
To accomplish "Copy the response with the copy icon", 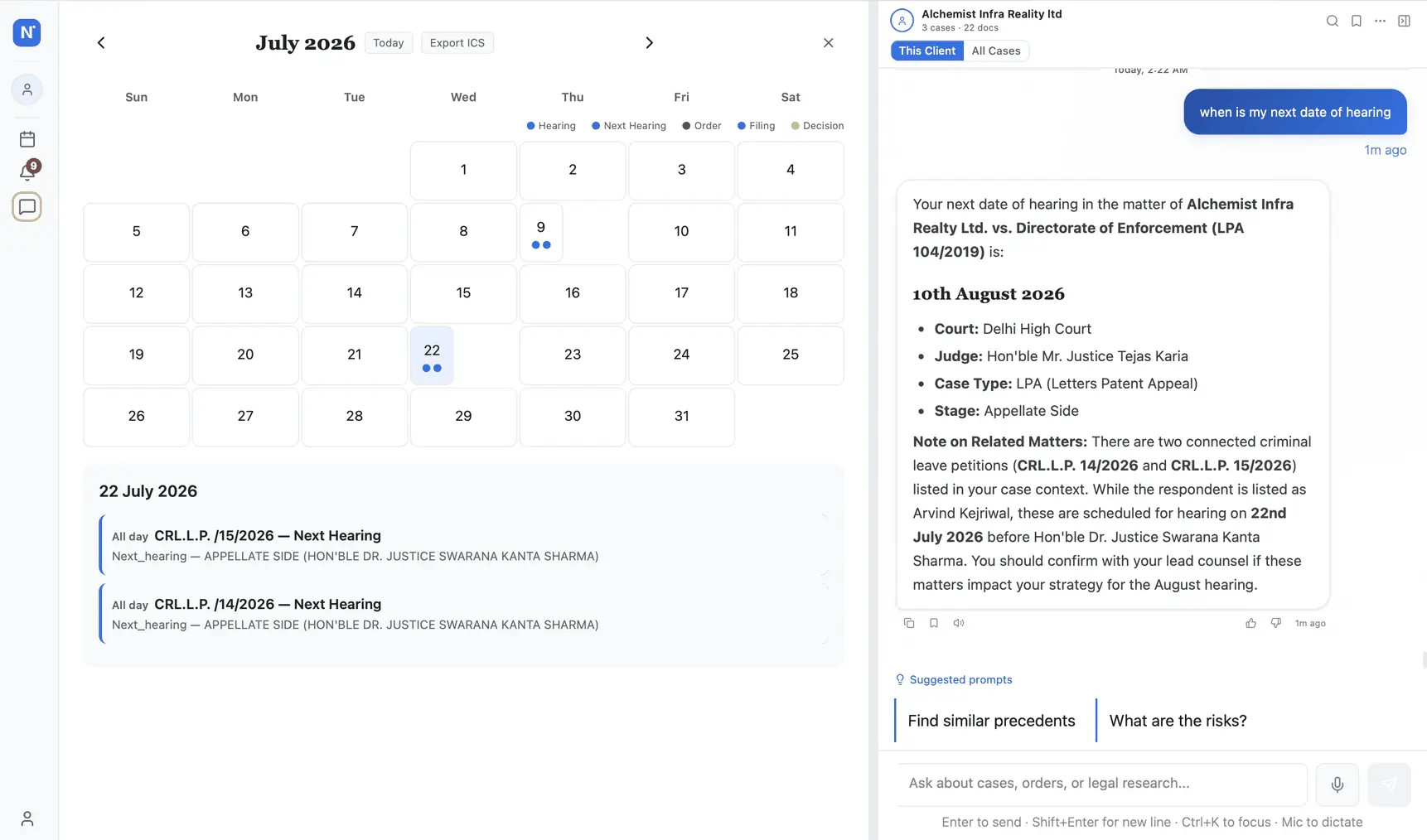I will tap(909, 623).
